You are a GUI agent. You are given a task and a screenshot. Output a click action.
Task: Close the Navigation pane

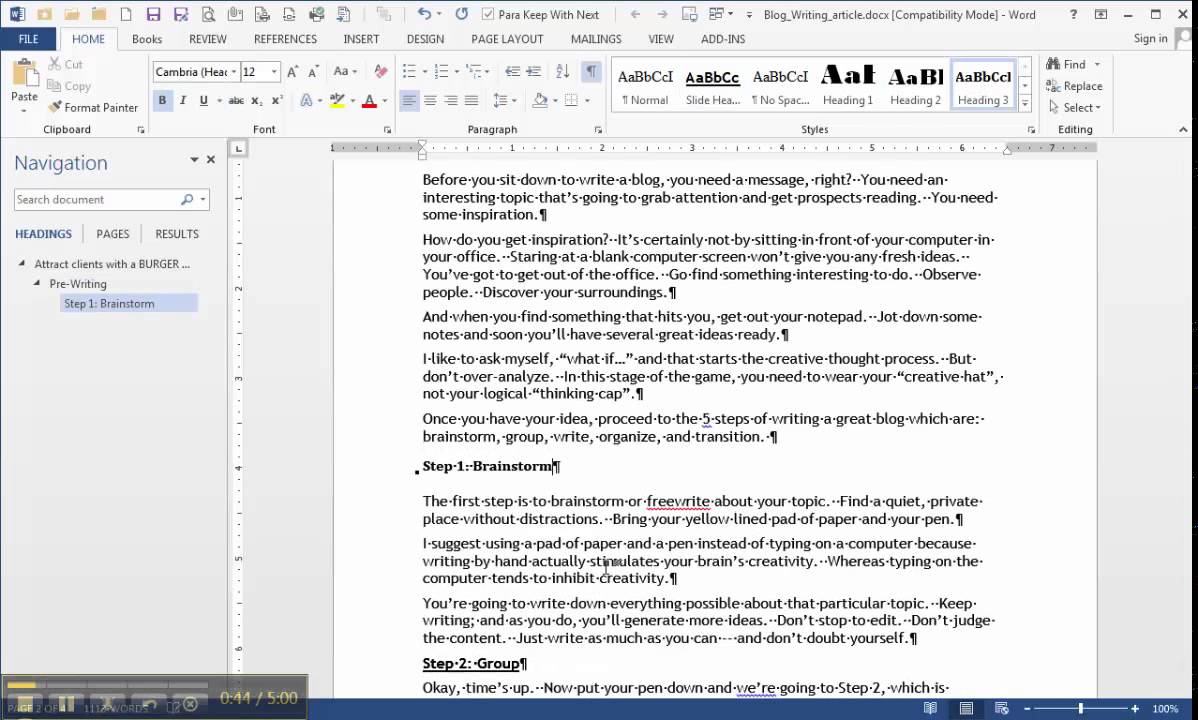tap(211, 160)
